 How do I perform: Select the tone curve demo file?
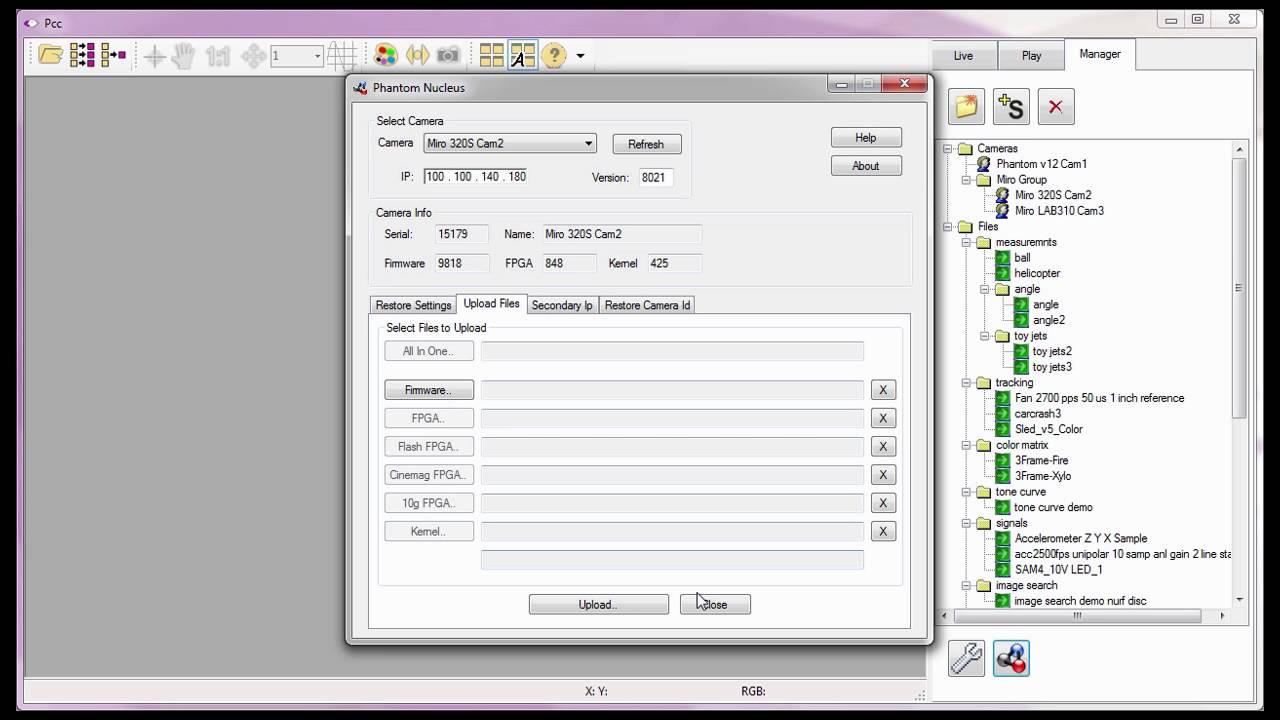(x=1053, y=507)
